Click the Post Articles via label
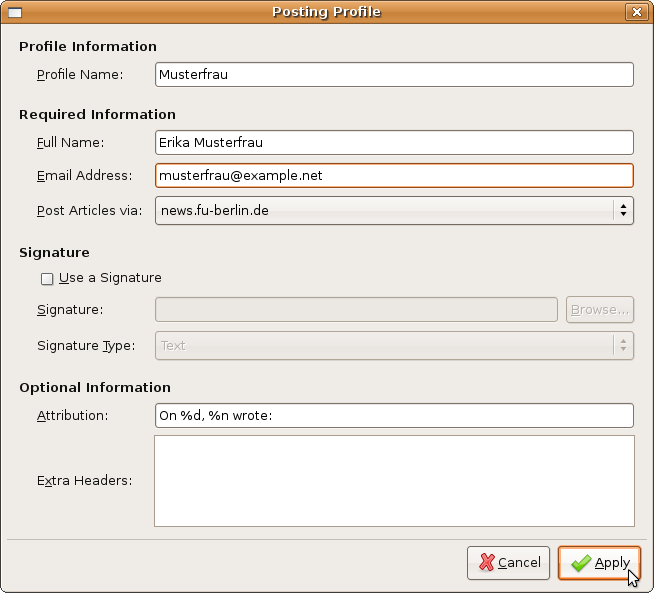The width and height of the screenshot is (654, 593). (89, 210)
